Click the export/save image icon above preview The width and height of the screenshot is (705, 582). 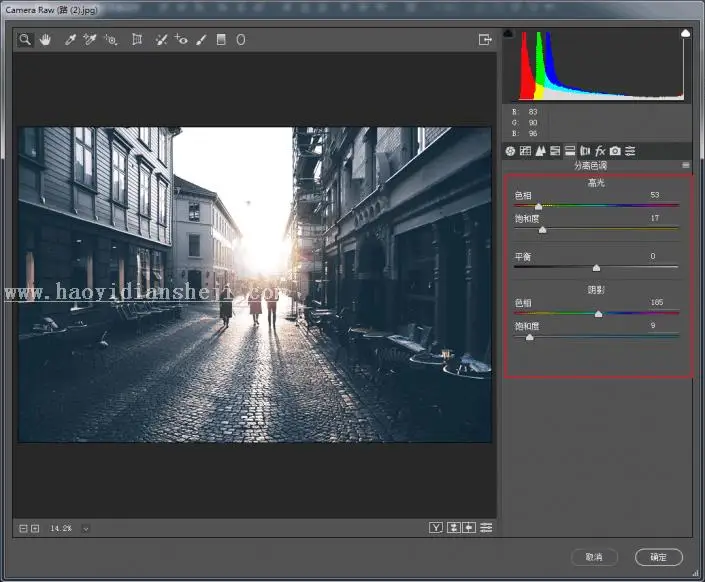point(485,40)
